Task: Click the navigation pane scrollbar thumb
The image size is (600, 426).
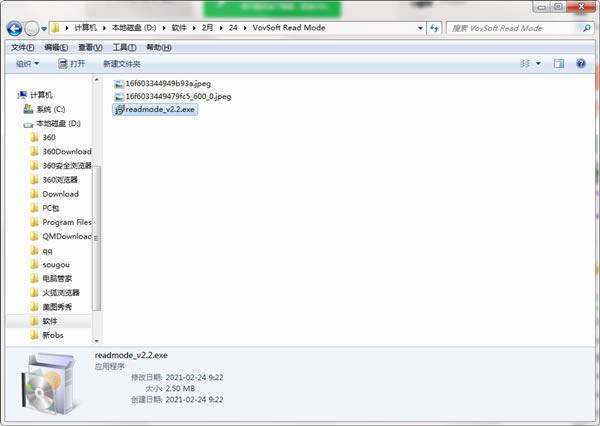Action: (x=96, y=238)
